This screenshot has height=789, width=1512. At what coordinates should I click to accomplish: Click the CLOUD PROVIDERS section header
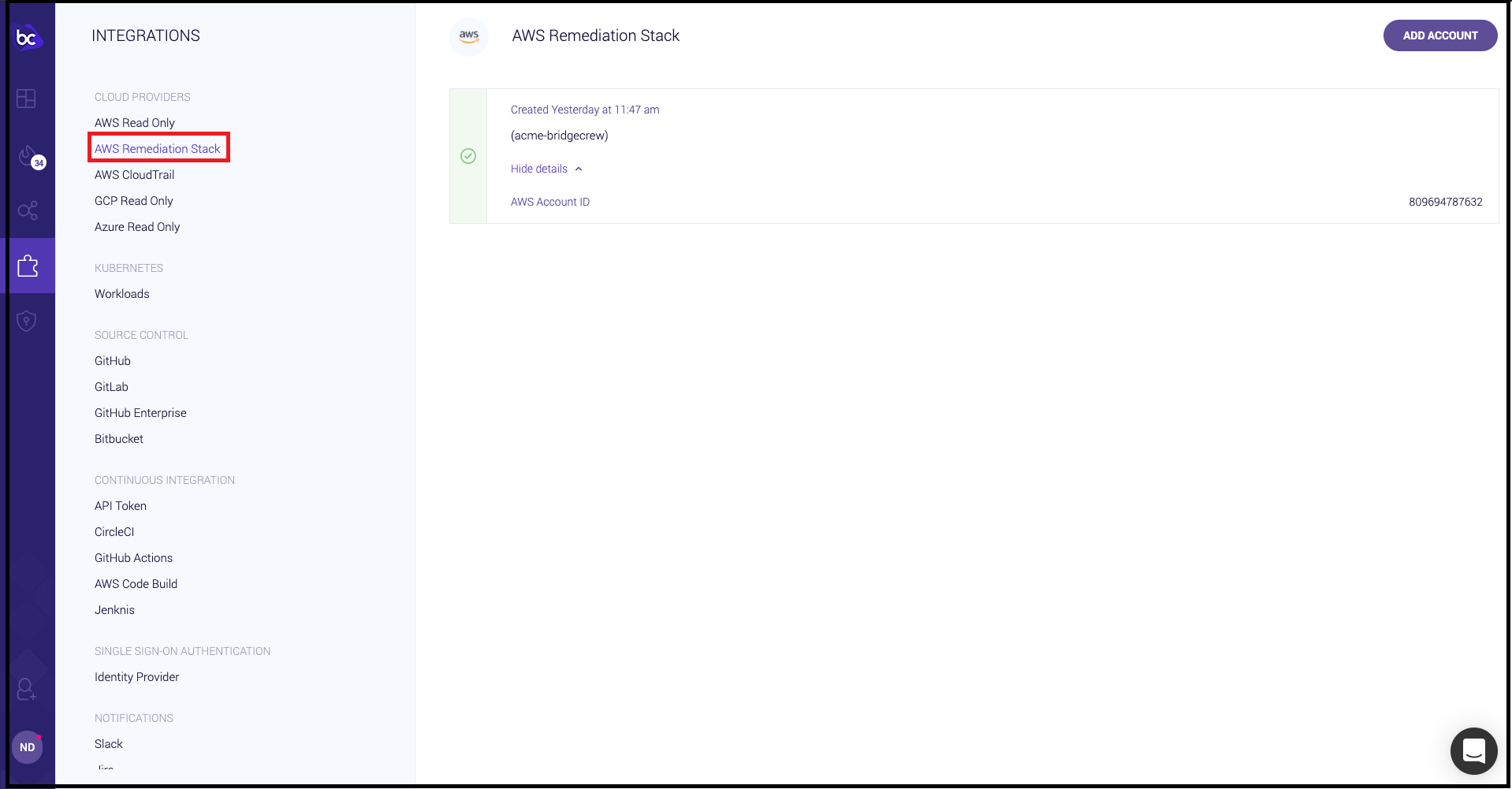[143, 97]
